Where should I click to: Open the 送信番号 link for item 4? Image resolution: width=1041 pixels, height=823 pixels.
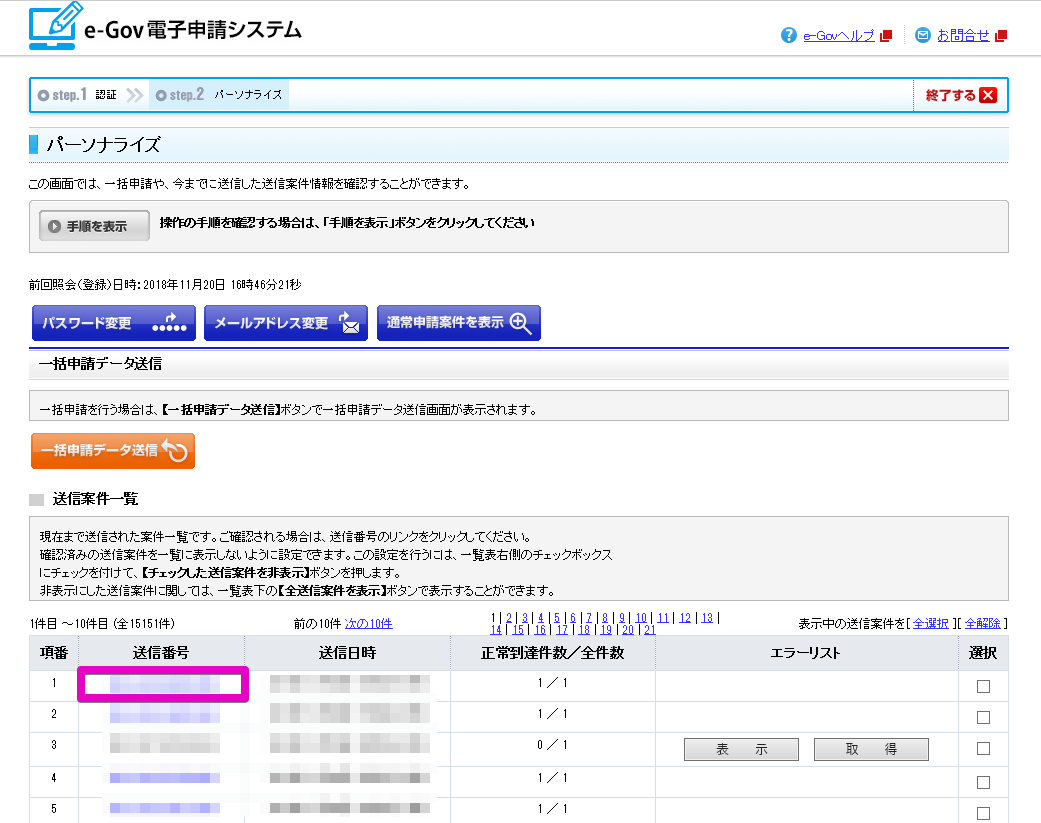165,778
